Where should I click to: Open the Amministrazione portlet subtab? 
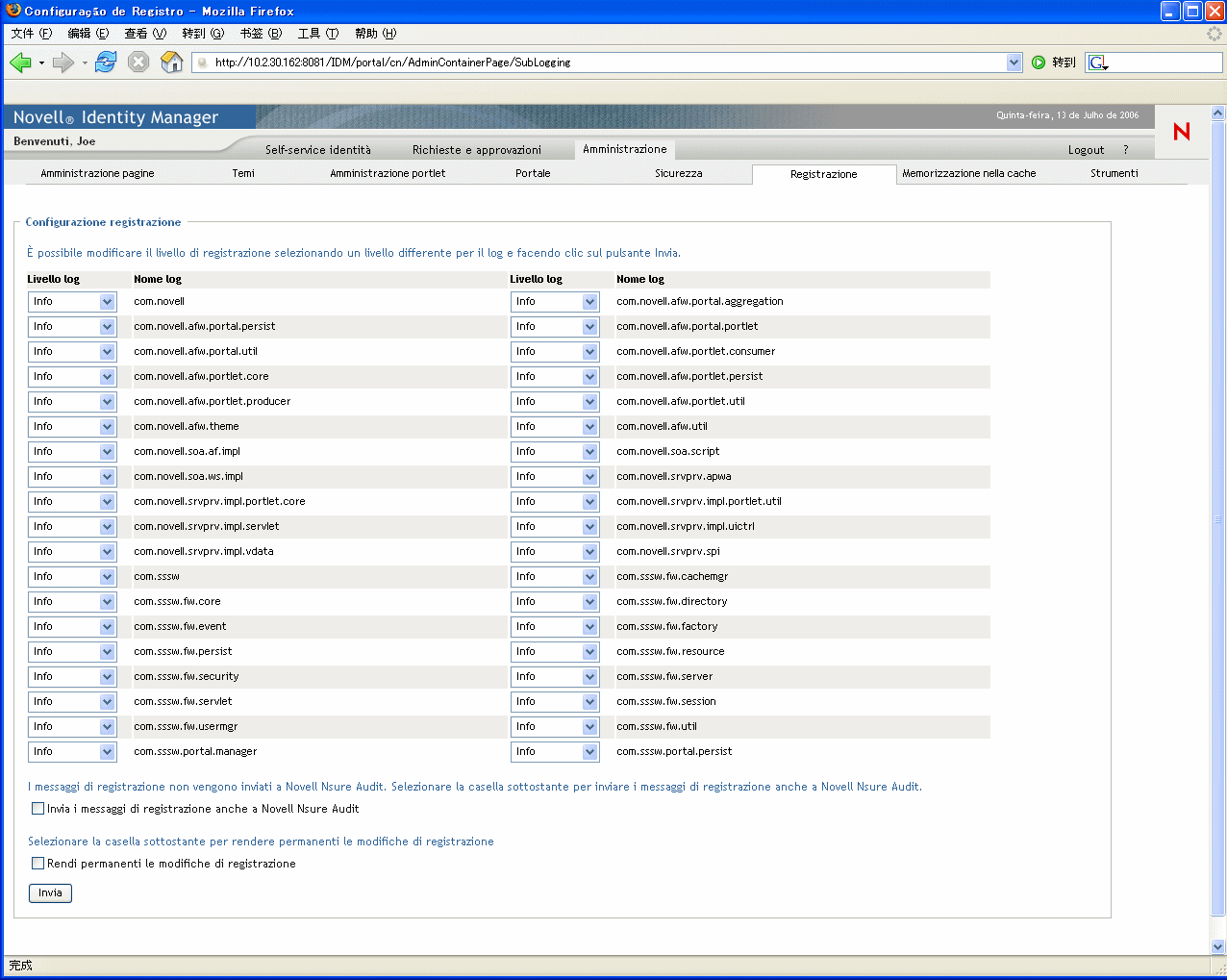coord(388,174)
